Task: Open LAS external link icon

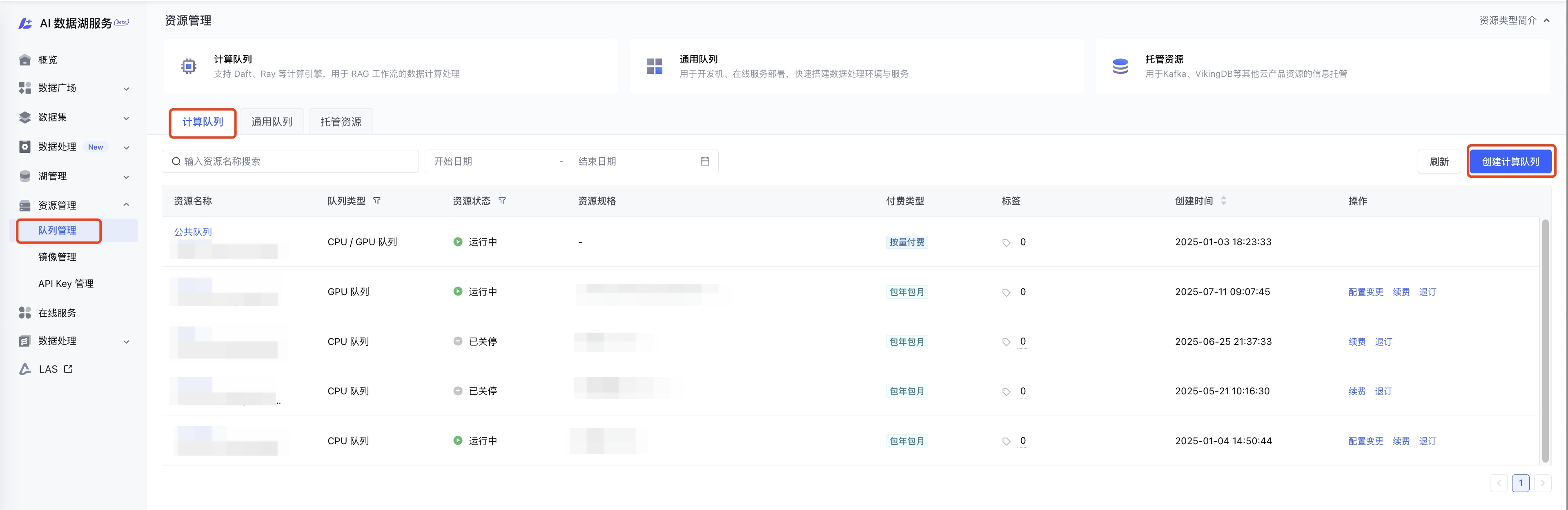Action: [68, 369]
